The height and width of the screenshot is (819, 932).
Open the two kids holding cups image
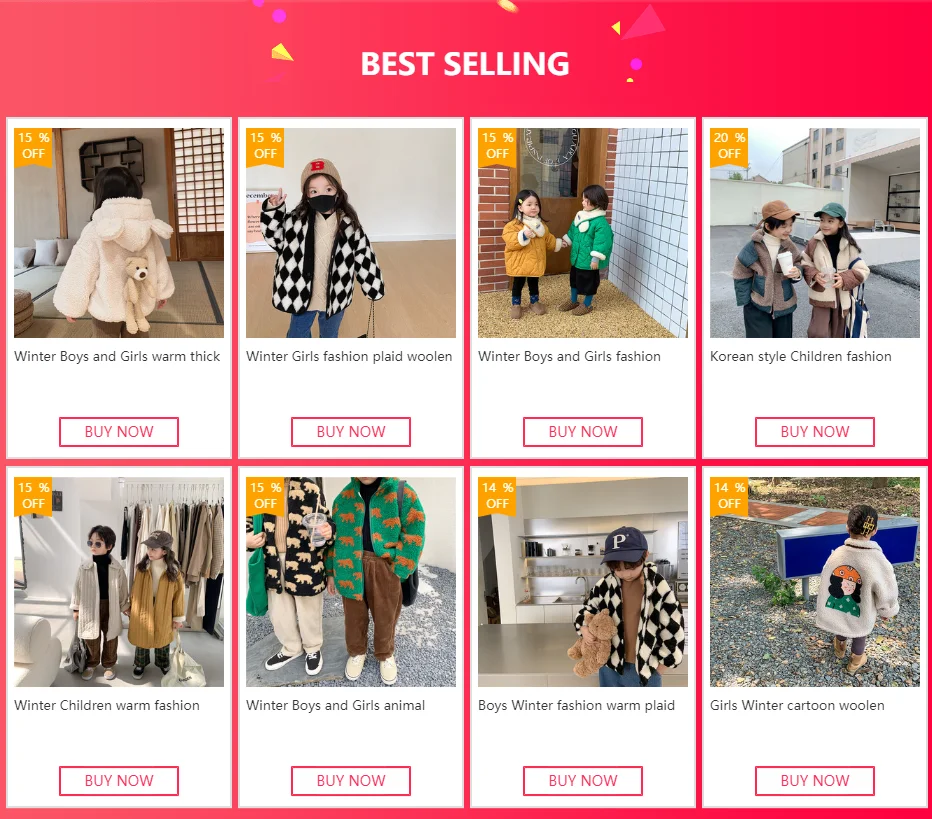point(815,233)
